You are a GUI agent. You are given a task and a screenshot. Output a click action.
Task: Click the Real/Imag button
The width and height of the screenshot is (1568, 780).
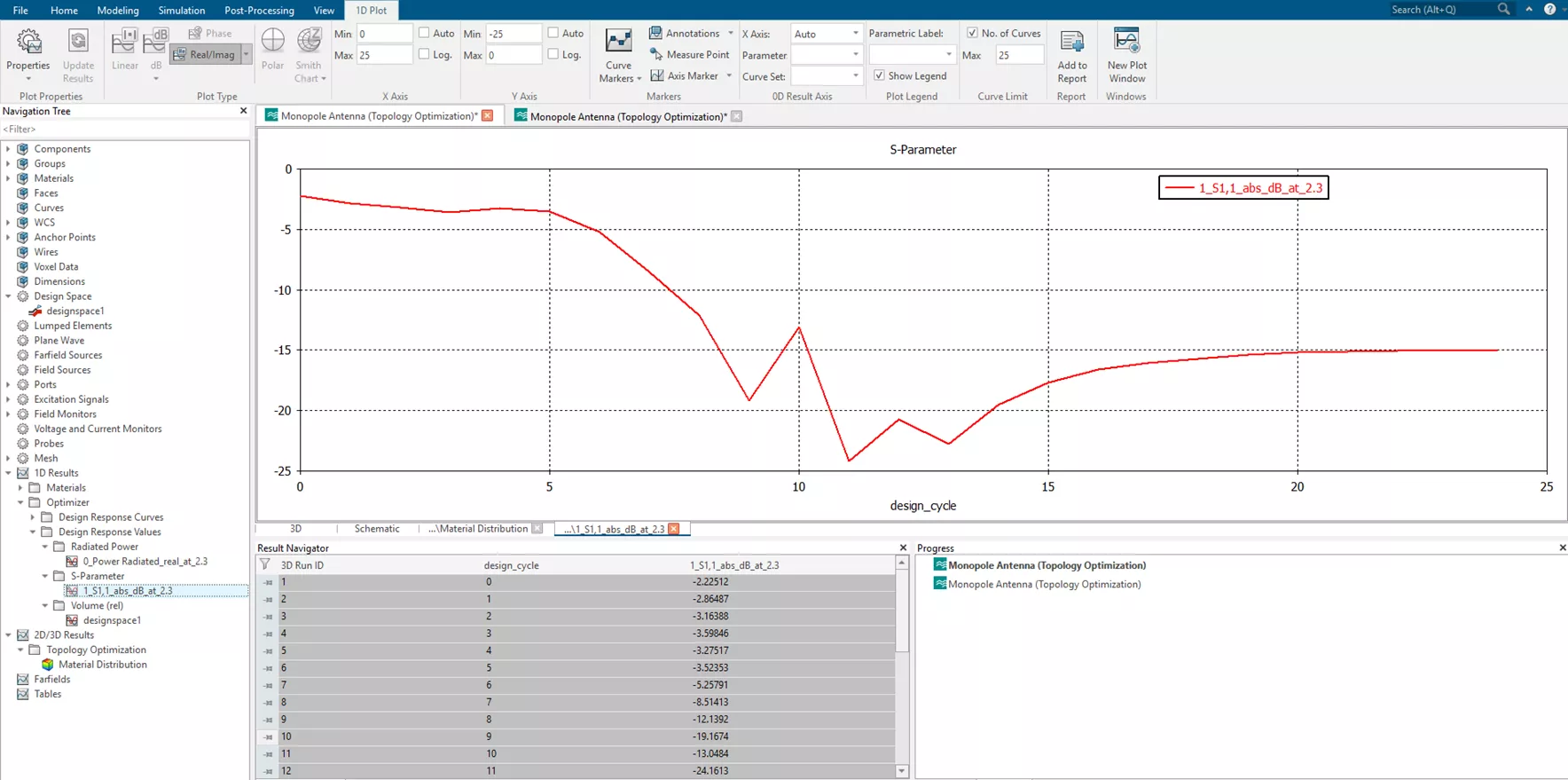(205, 55)
